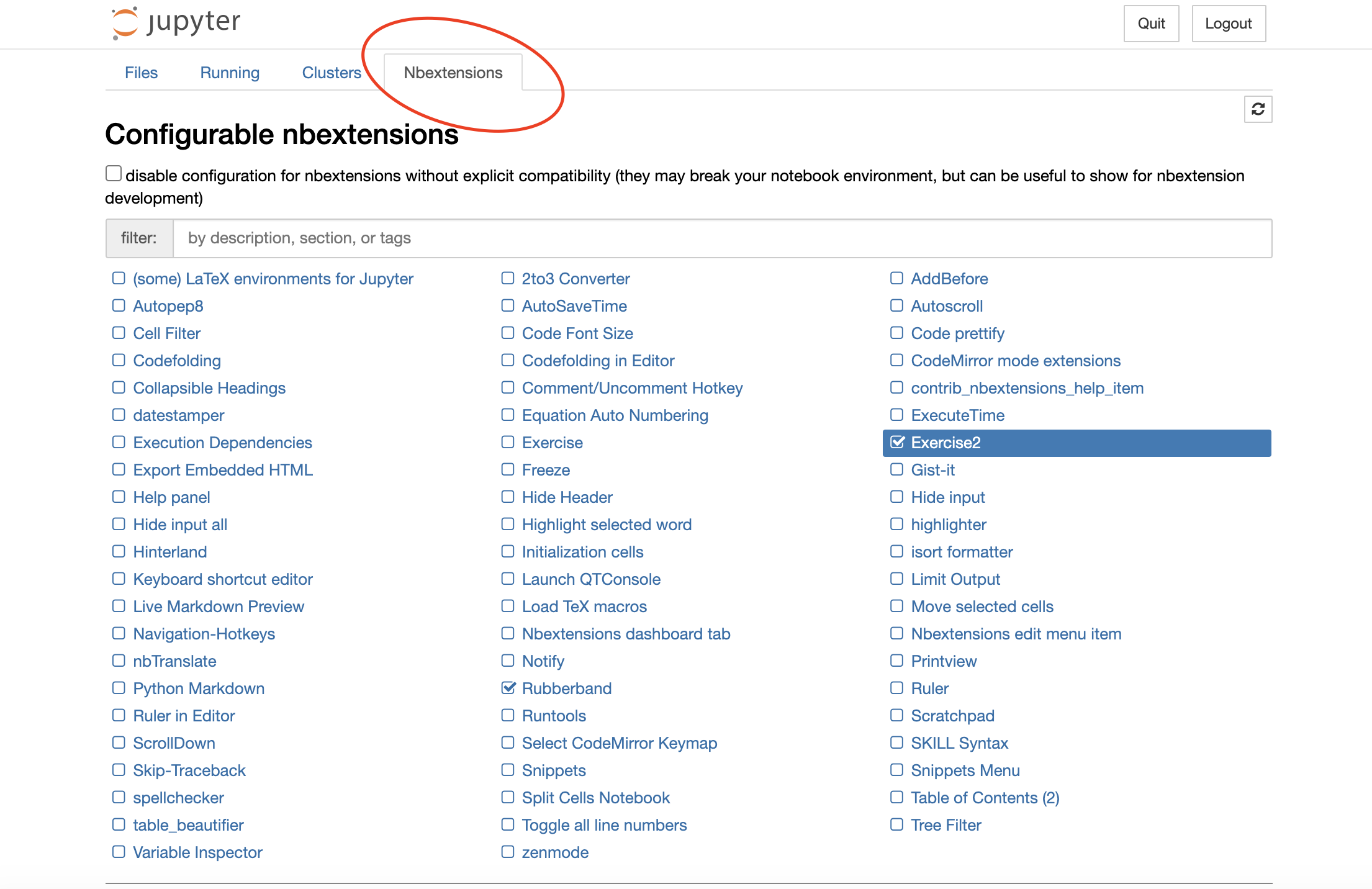1372x889 pixels.
Task: Click the refresh nbextensions list icon
Action: (1258, 109)
